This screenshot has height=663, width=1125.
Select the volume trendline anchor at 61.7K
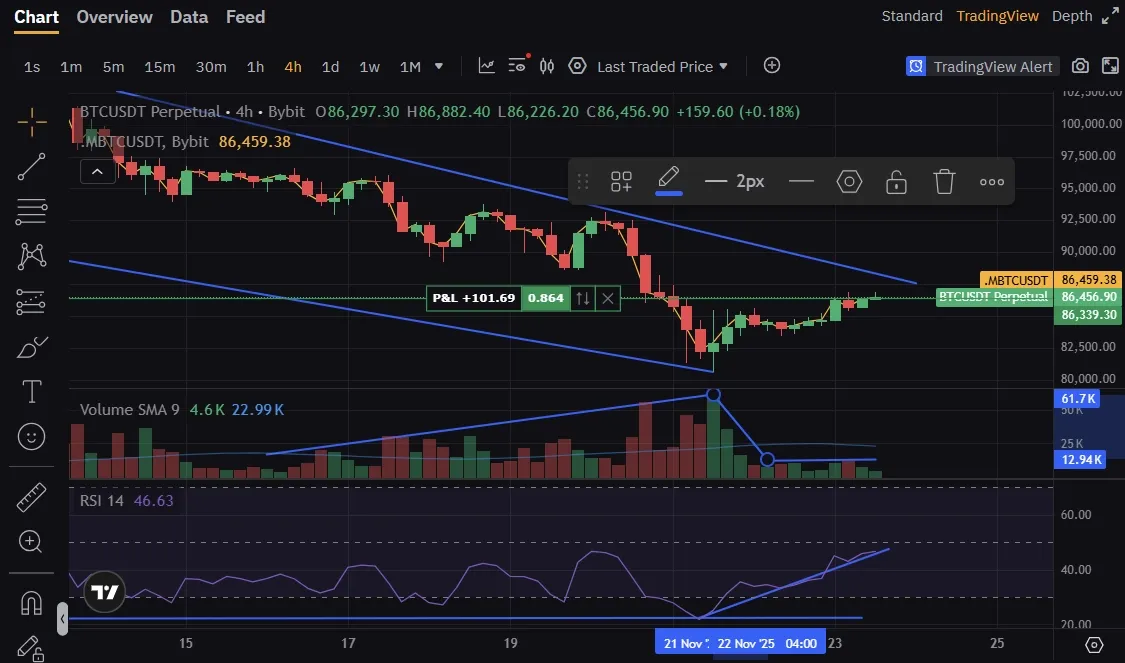click(713, 395)
